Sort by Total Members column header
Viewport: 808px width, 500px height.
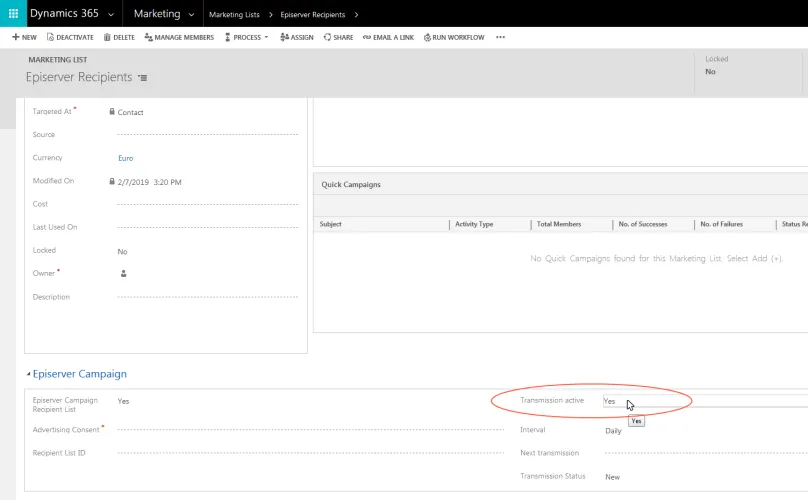click(559, 224)
